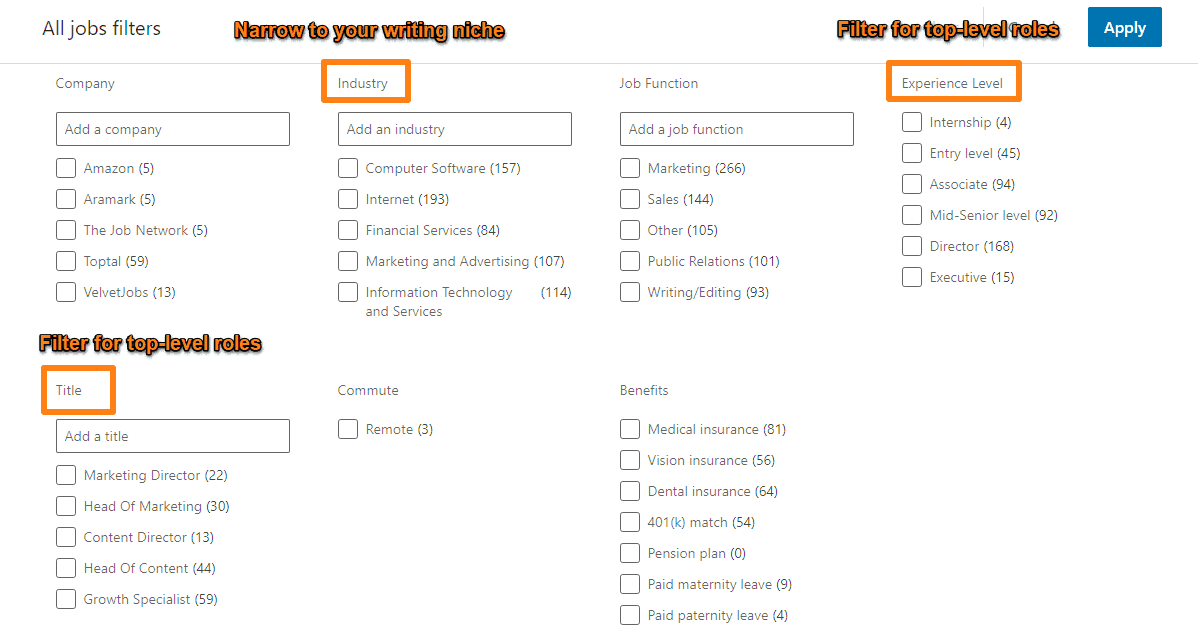Click the Add a company input field
This screenshot has width=1198, height=631.
[x=172, y=129]
